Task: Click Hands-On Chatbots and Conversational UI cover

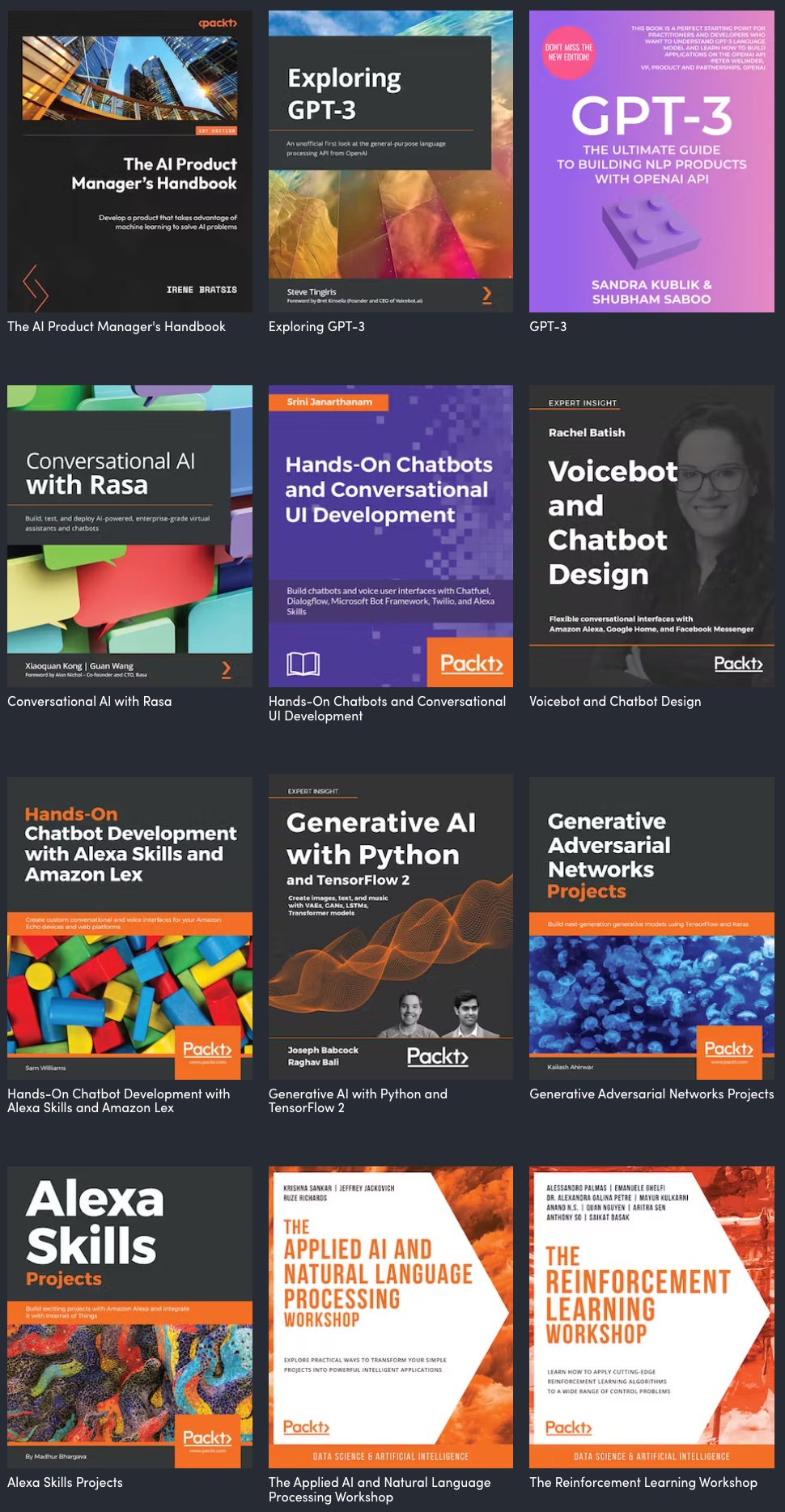Action: 391,536
